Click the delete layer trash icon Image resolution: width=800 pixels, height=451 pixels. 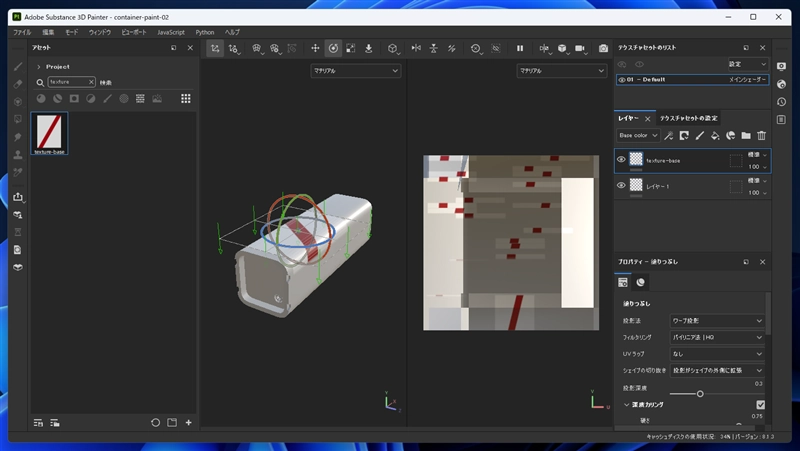pos(761,135)
